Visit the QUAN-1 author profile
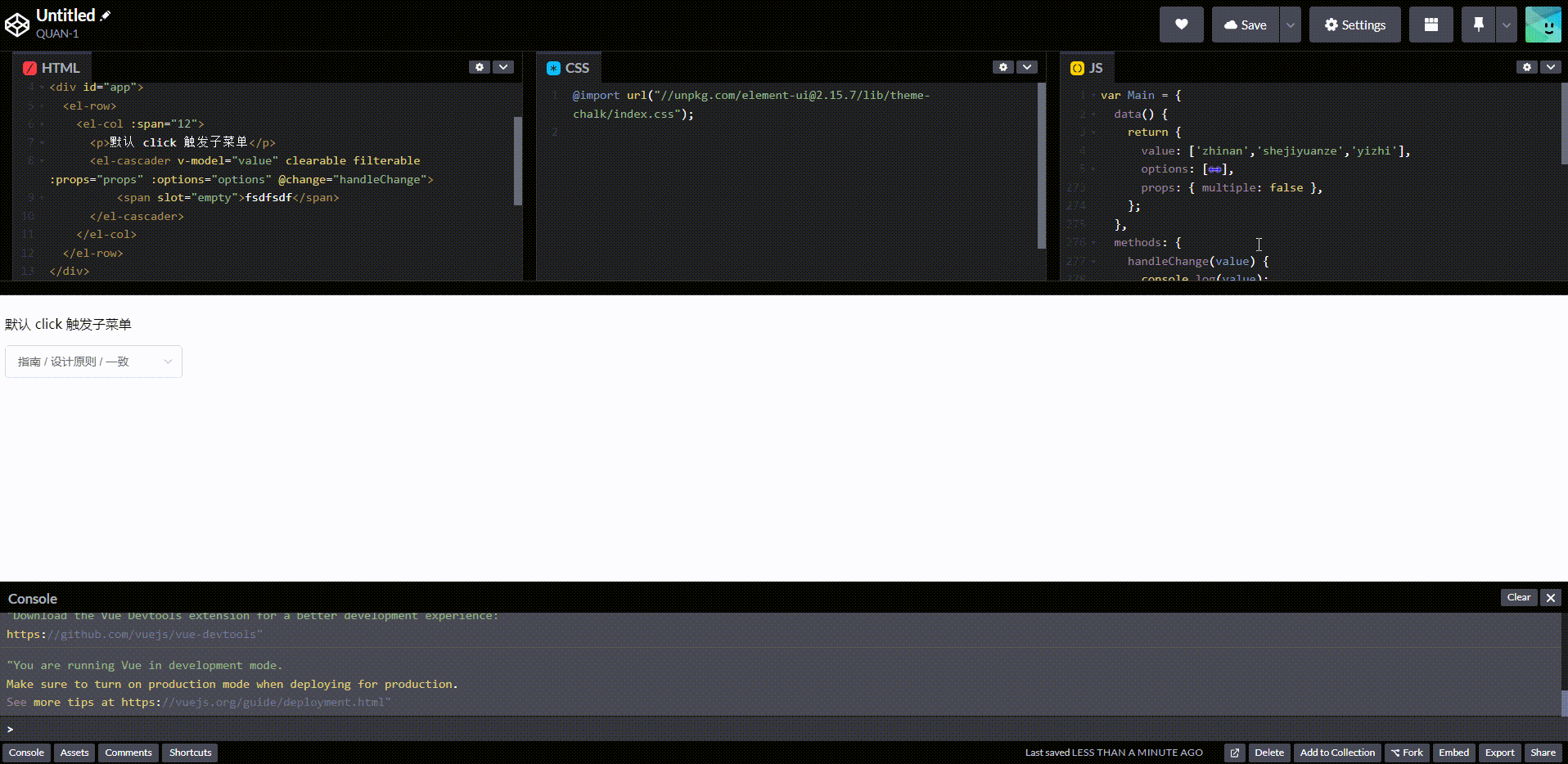 [57, 34]
